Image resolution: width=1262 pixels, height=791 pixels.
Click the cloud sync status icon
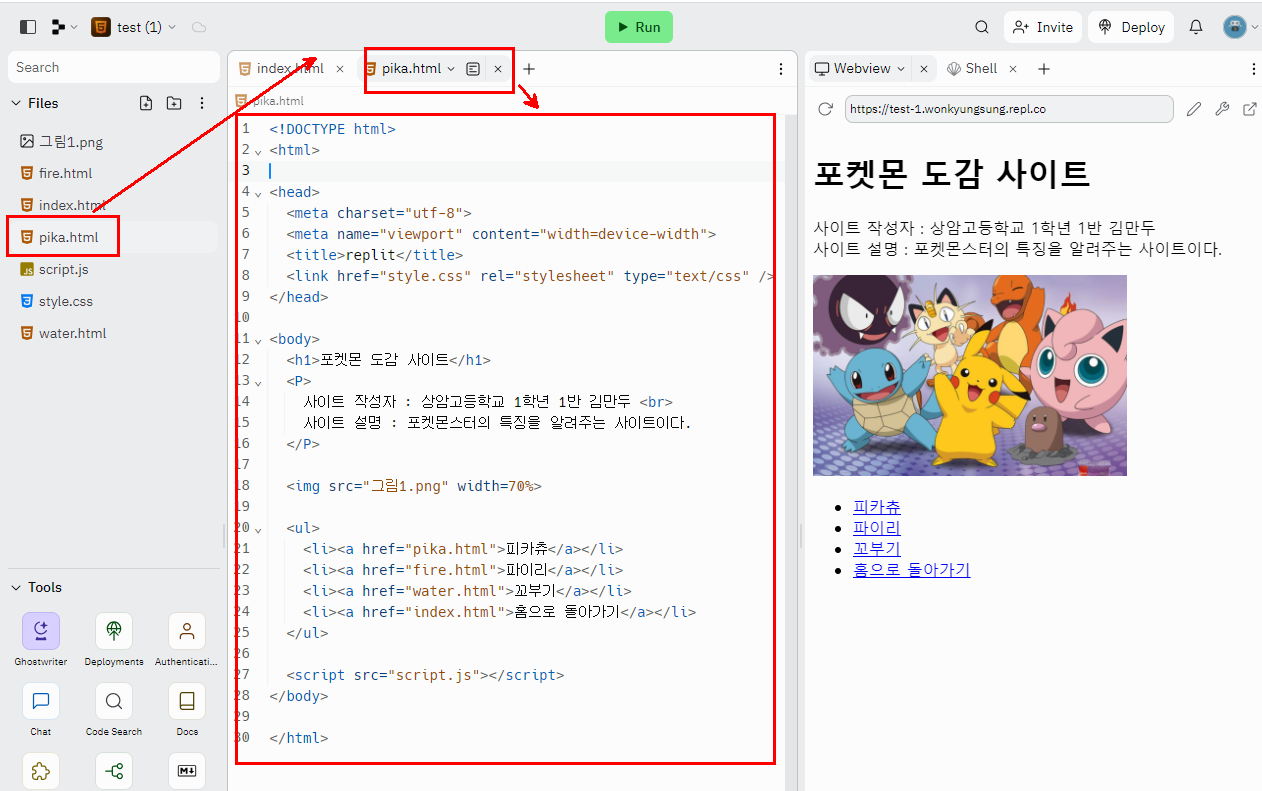pyautogui.click(x=199, y=27)
